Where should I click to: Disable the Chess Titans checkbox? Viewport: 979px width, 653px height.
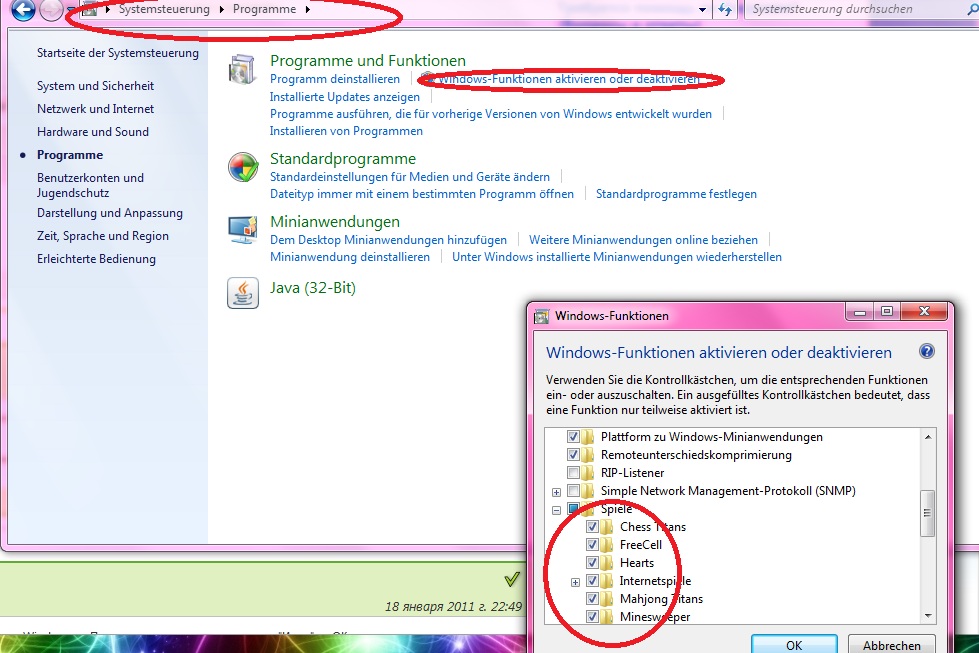592,527
